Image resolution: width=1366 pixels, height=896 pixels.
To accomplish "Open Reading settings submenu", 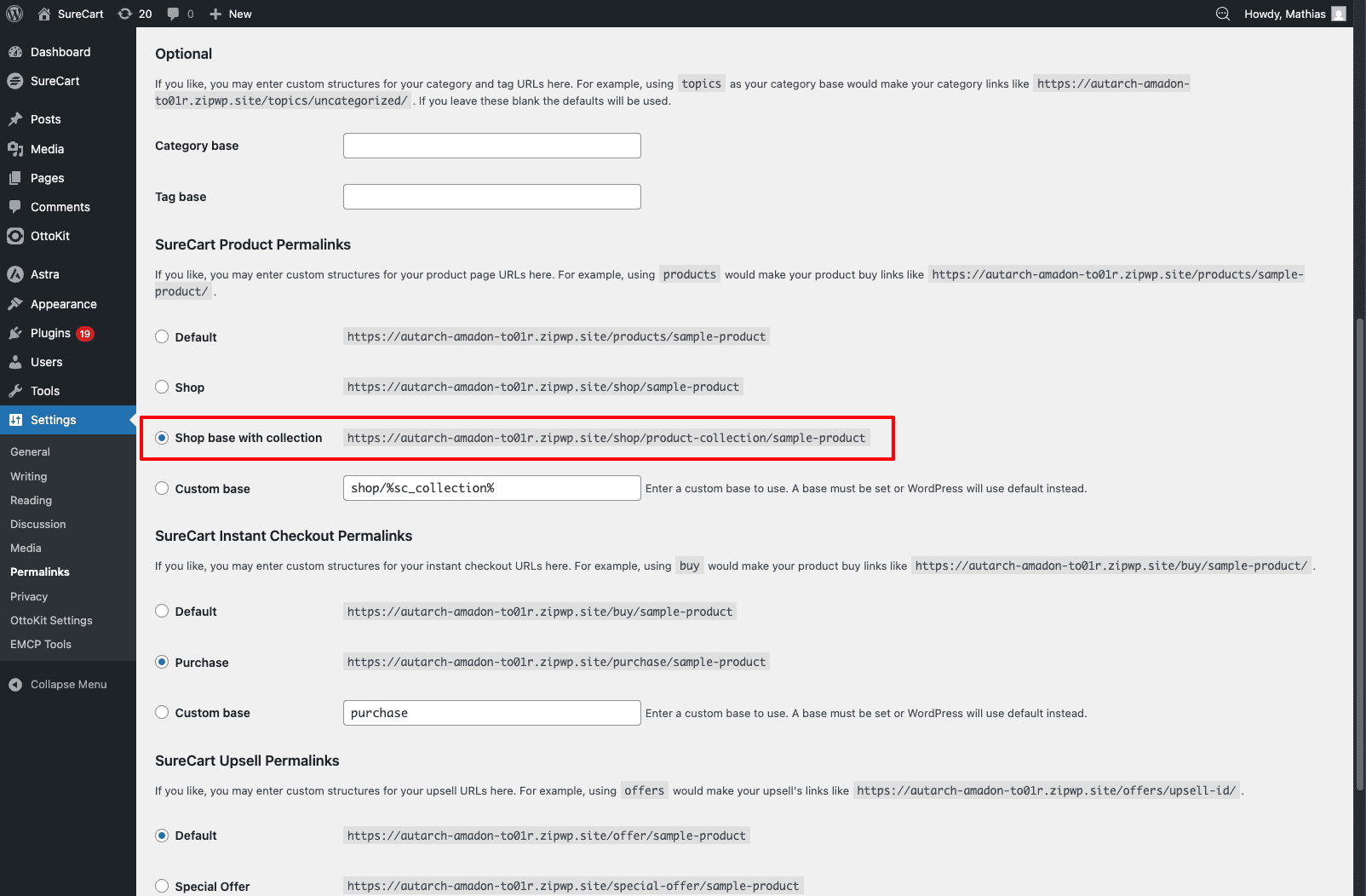I will coord(31,501).
